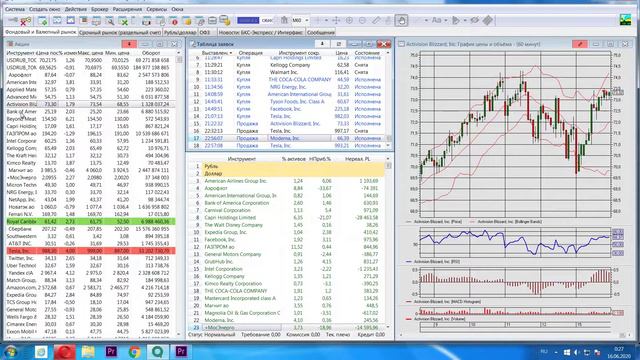Viewport: 640px width, 360px height.
Task: Select the Аэрофлот row in the portfolio table
Action: (x=288, y=188)
